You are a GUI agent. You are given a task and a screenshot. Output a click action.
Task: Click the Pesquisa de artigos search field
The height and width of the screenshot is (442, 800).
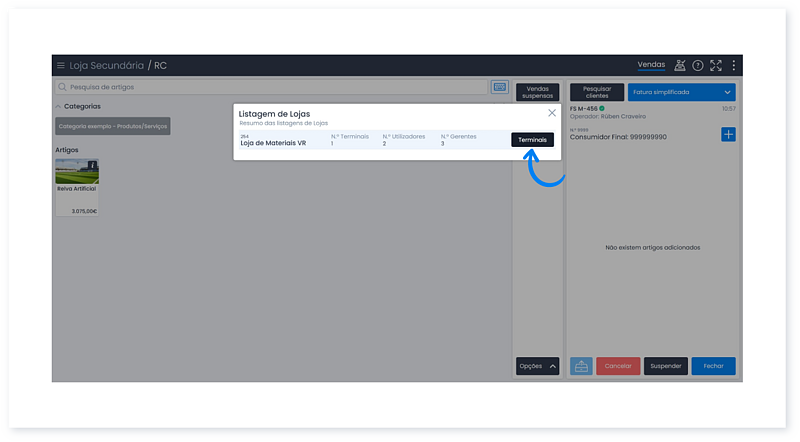(270, 87)
